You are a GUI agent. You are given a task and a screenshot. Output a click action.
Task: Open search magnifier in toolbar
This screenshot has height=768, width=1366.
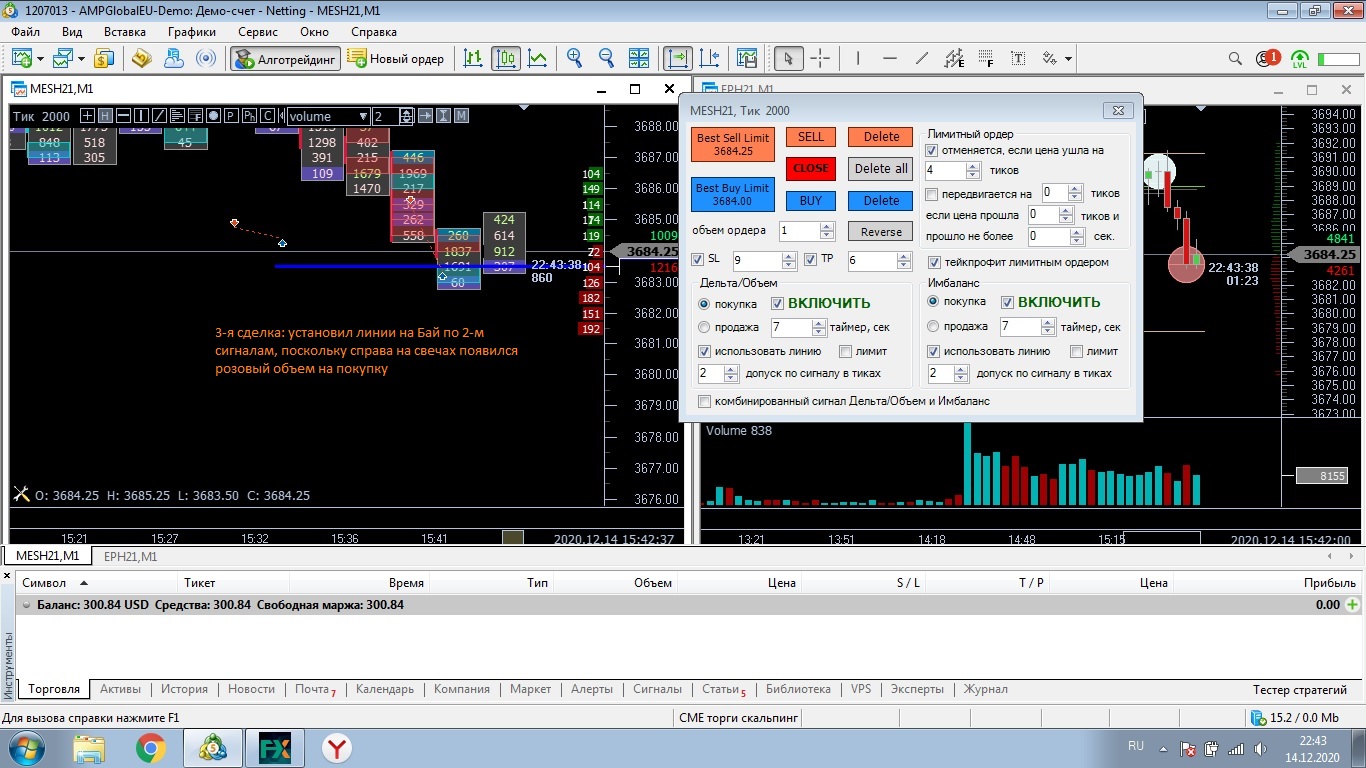click(1236, 58)
